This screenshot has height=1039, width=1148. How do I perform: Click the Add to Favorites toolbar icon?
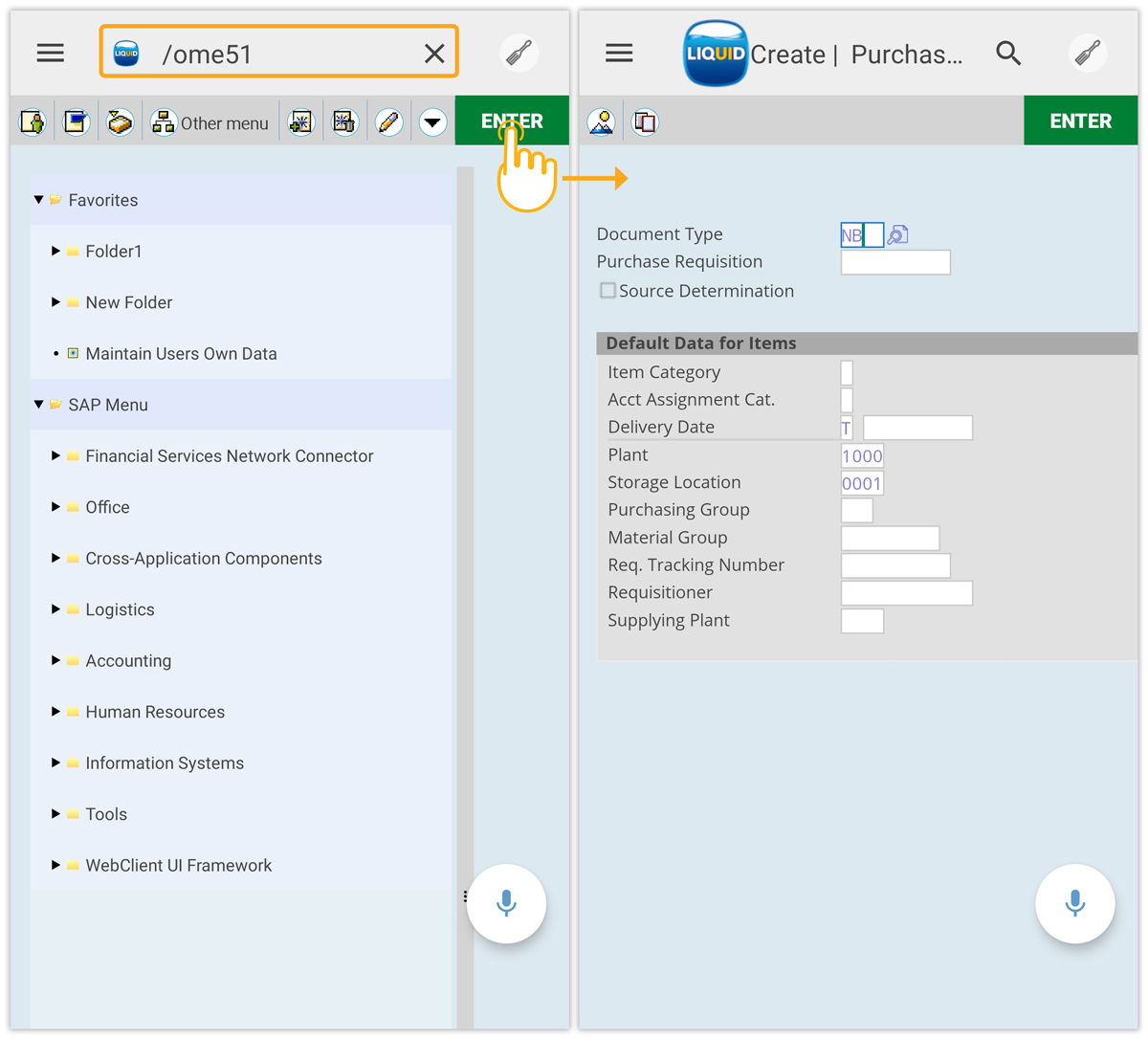pos(301,122)
